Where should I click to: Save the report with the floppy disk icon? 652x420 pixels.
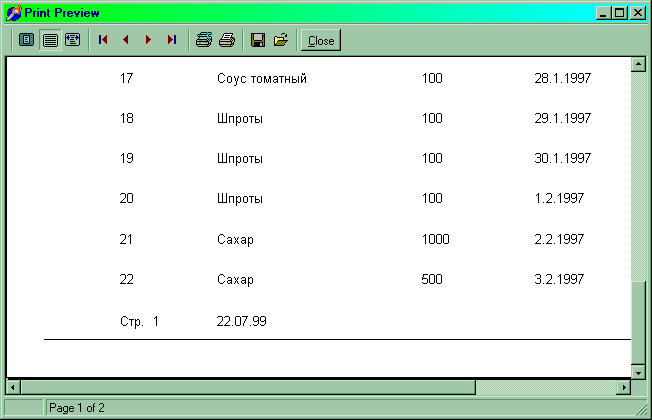[x=258, y=40]
